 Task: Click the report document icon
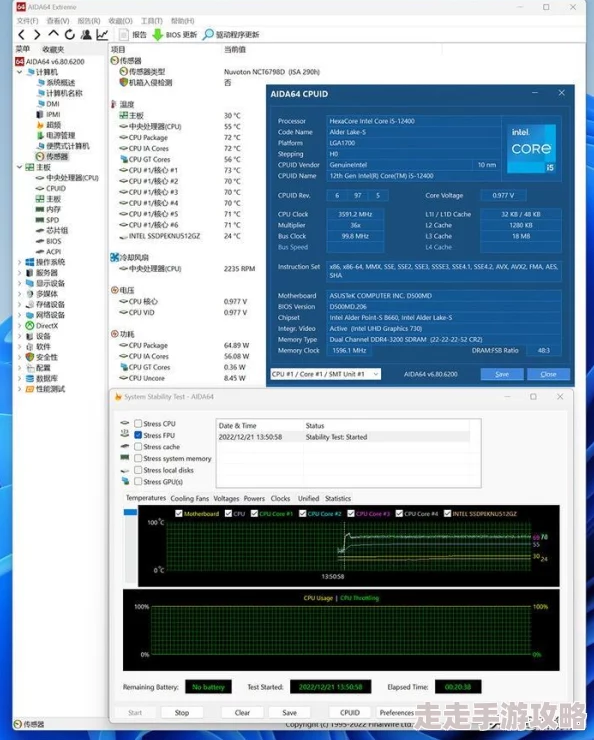124,34
